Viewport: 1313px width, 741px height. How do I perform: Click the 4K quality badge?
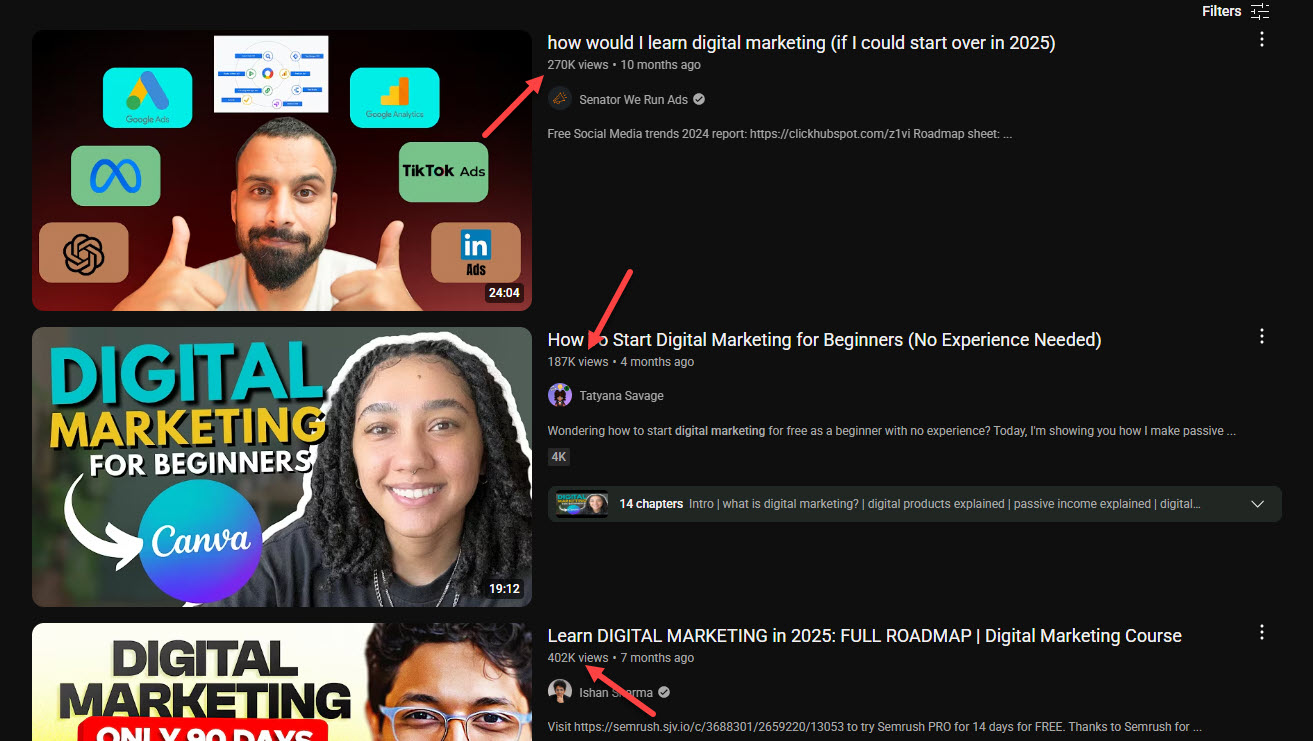click(x=559, y=457)
